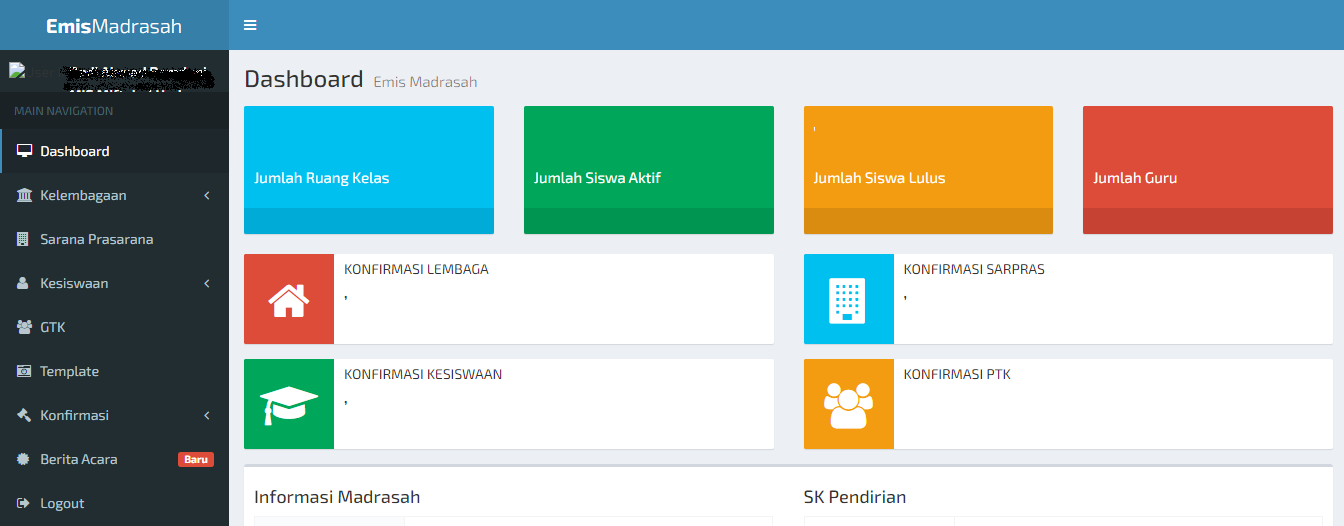The height and width of the screenshot is (526, 1344).
Task: Open the Jumlah Ruang Kelas card
Action: point(369,170)
